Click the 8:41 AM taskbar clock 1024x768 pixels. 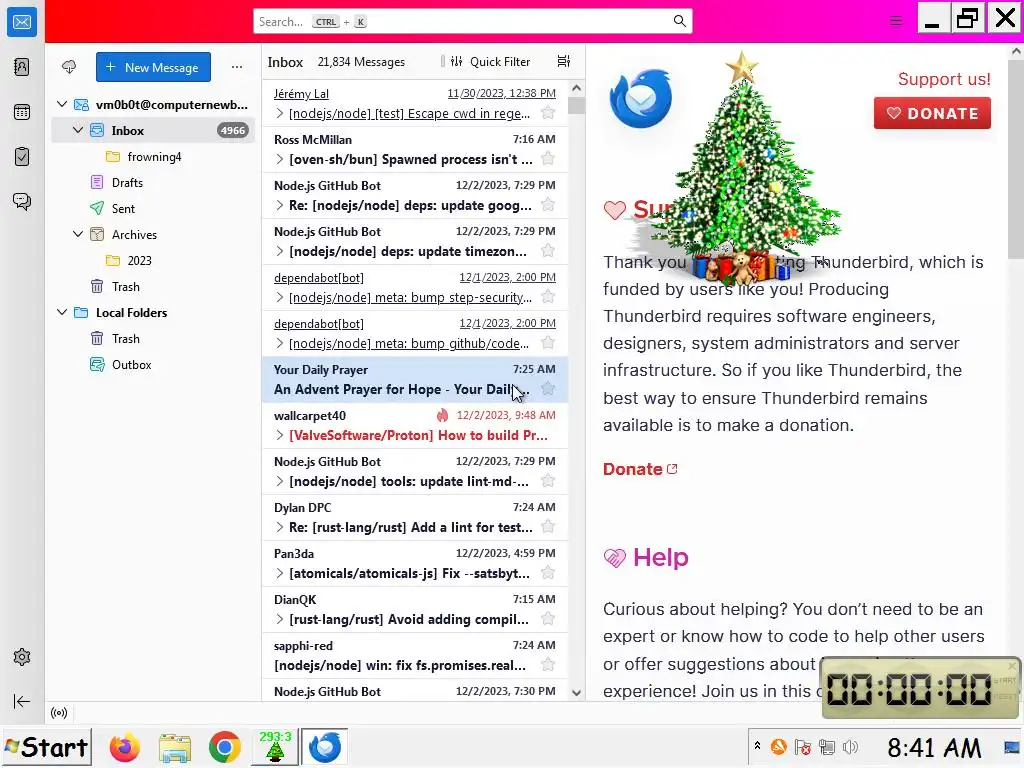(934, 747)
